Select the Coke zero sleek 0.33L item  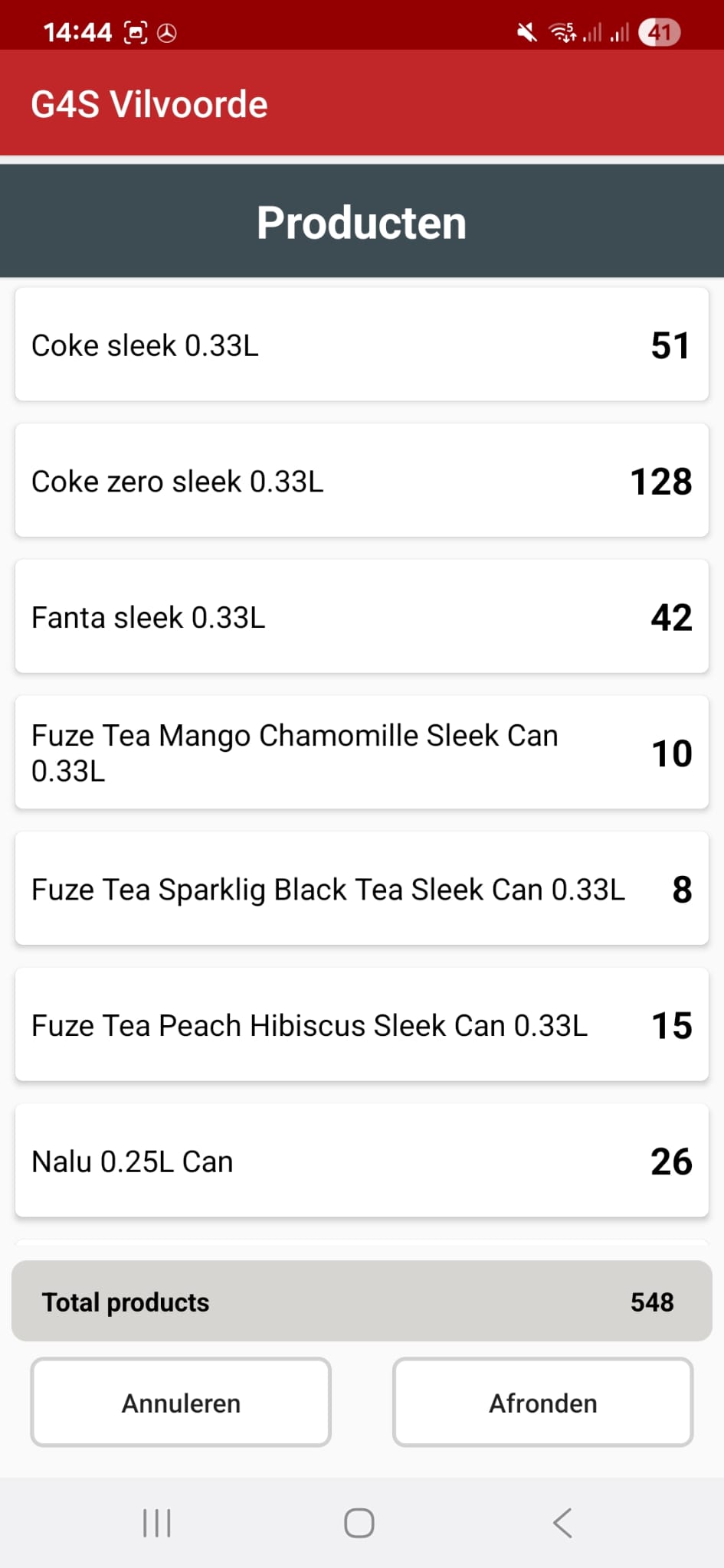(362, 481)
